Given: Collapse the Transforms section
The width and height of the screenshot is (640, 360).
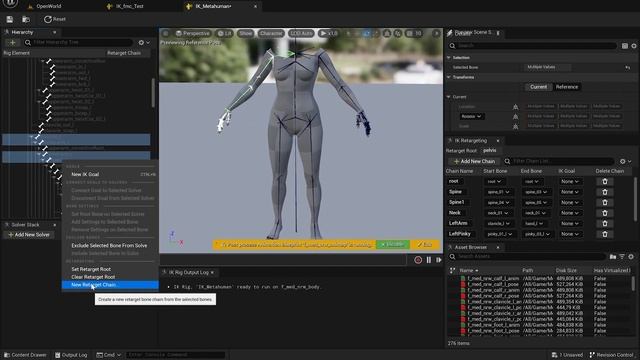Looking at the screenshot, I should click(449, 77).
